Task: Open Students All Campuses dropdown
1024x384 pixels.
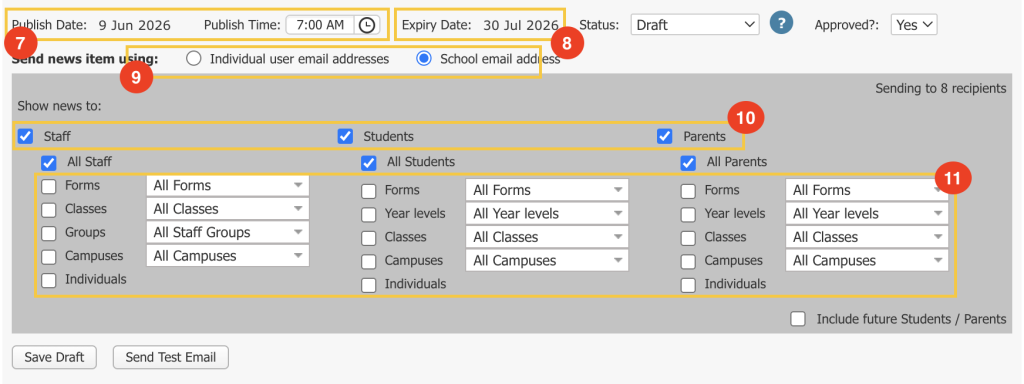Action: click(x=547, y=261)
